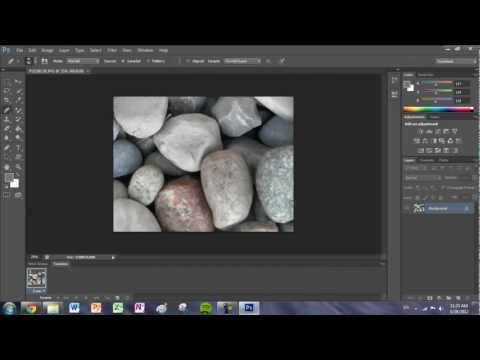Add a Curves adjustment layer

click(438, 131)
